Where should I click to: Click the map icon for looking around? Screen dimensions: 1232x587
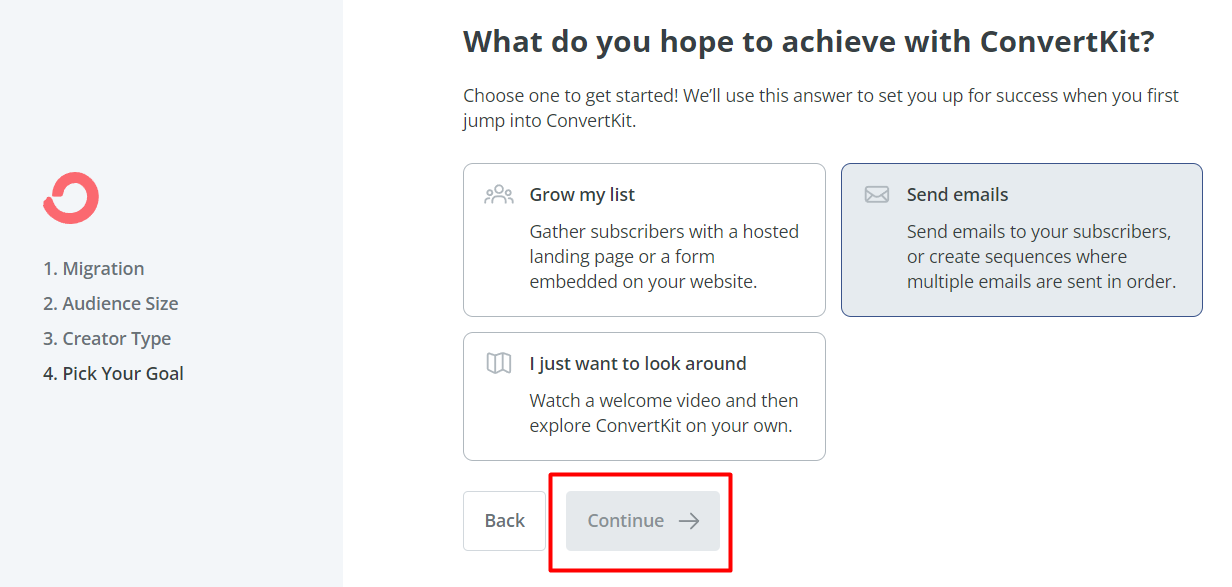click(x=498, y=363)
